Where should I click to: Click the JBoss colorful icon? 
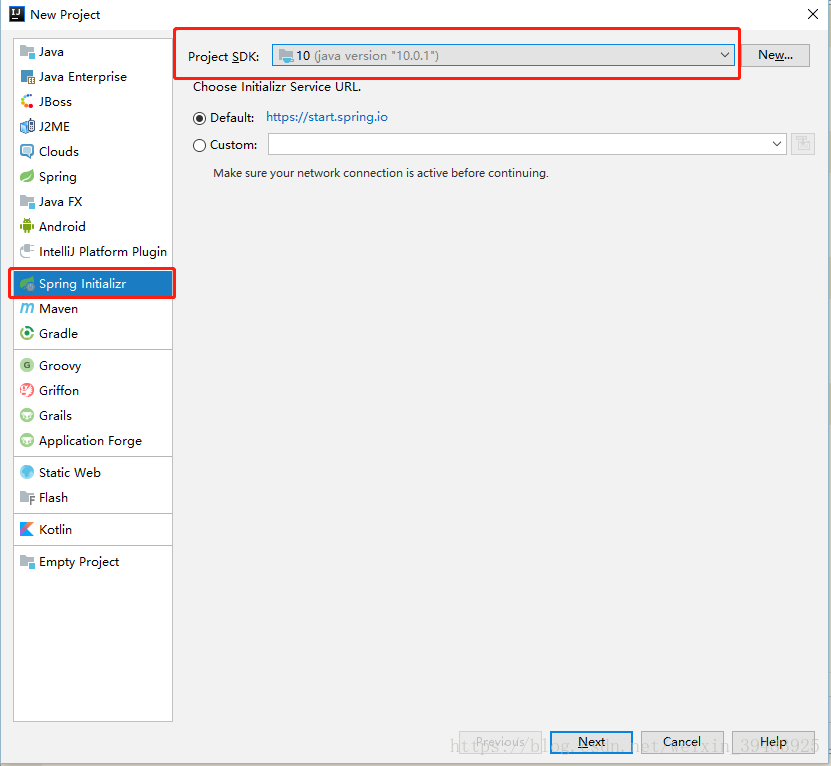pyautogui.click(x=27, y=101)
